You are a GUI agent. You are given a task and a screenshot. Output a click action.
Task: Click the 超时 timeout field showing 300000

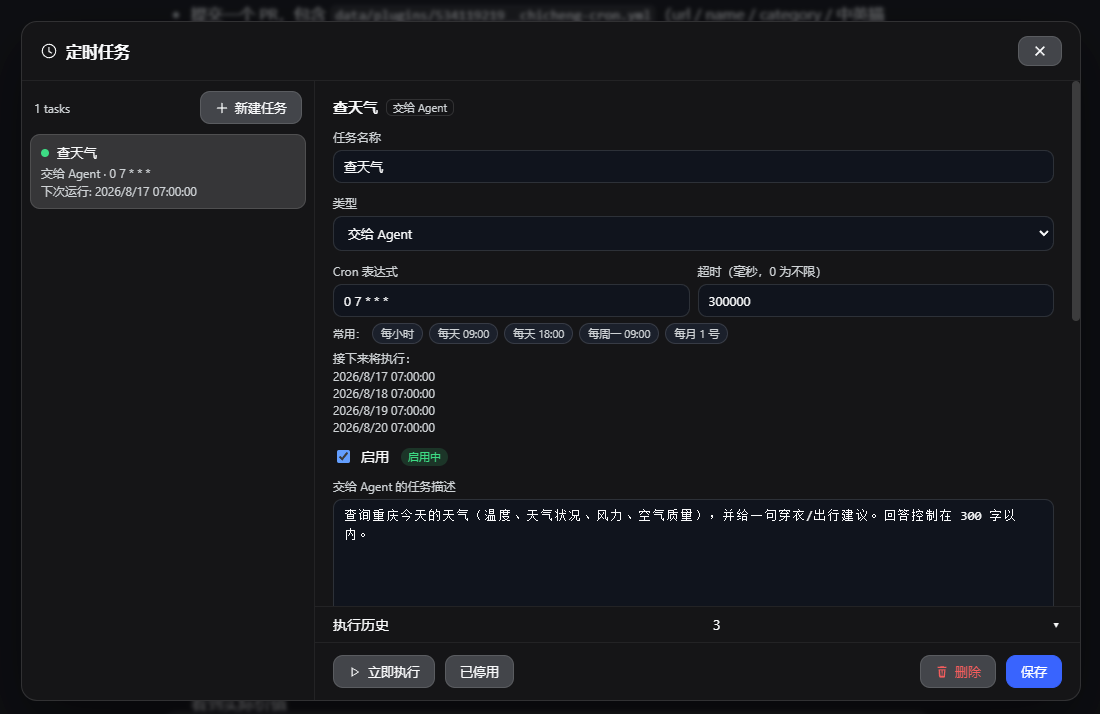(876, 301)
